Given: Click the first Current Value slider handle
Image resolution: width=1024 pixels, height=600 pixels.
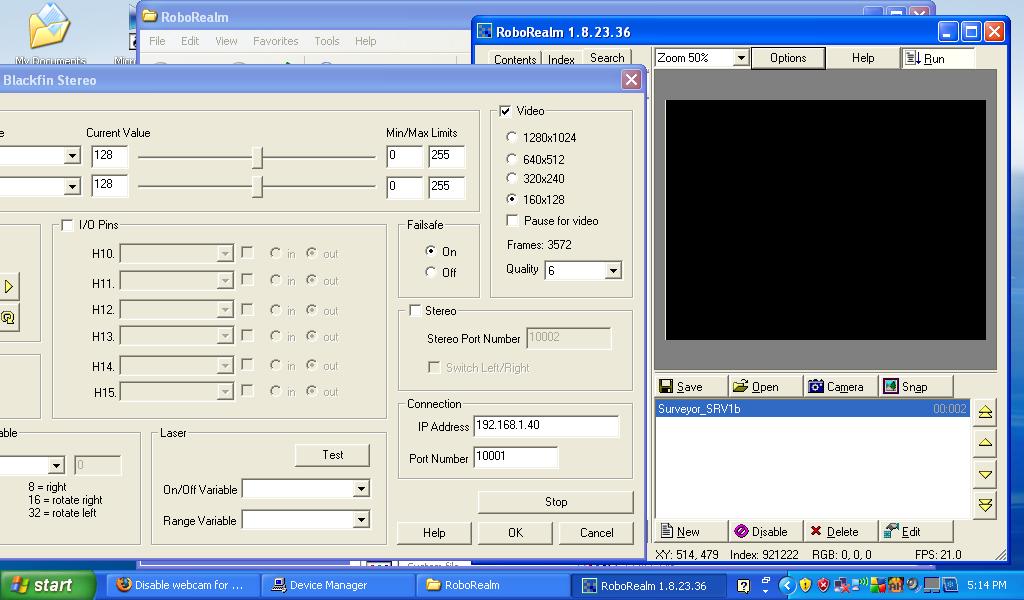Looking at the screenshot, I should click(257, 157).
